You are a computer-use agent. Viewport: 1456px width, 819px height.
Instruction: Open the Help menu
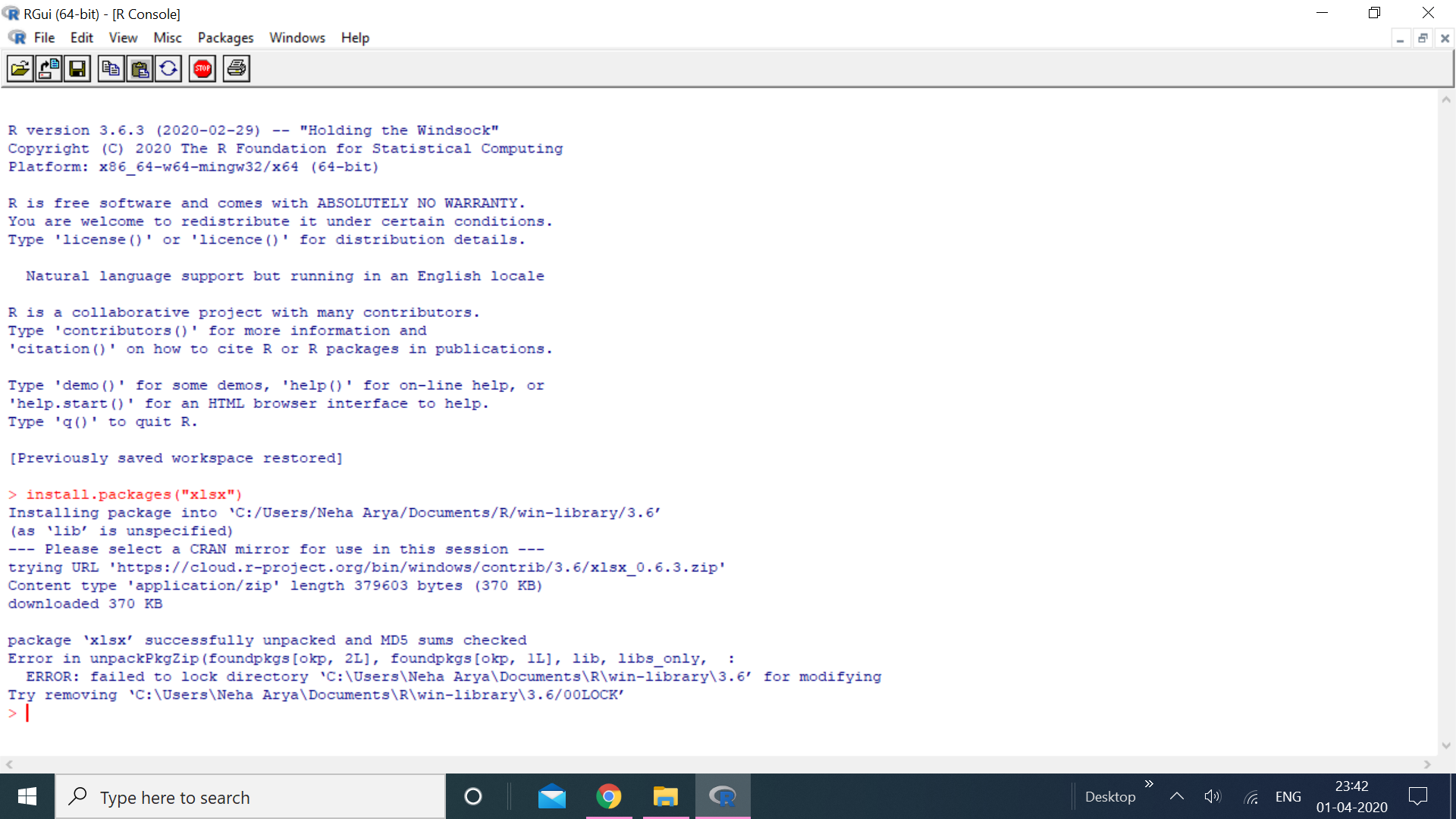coord(354,38)
